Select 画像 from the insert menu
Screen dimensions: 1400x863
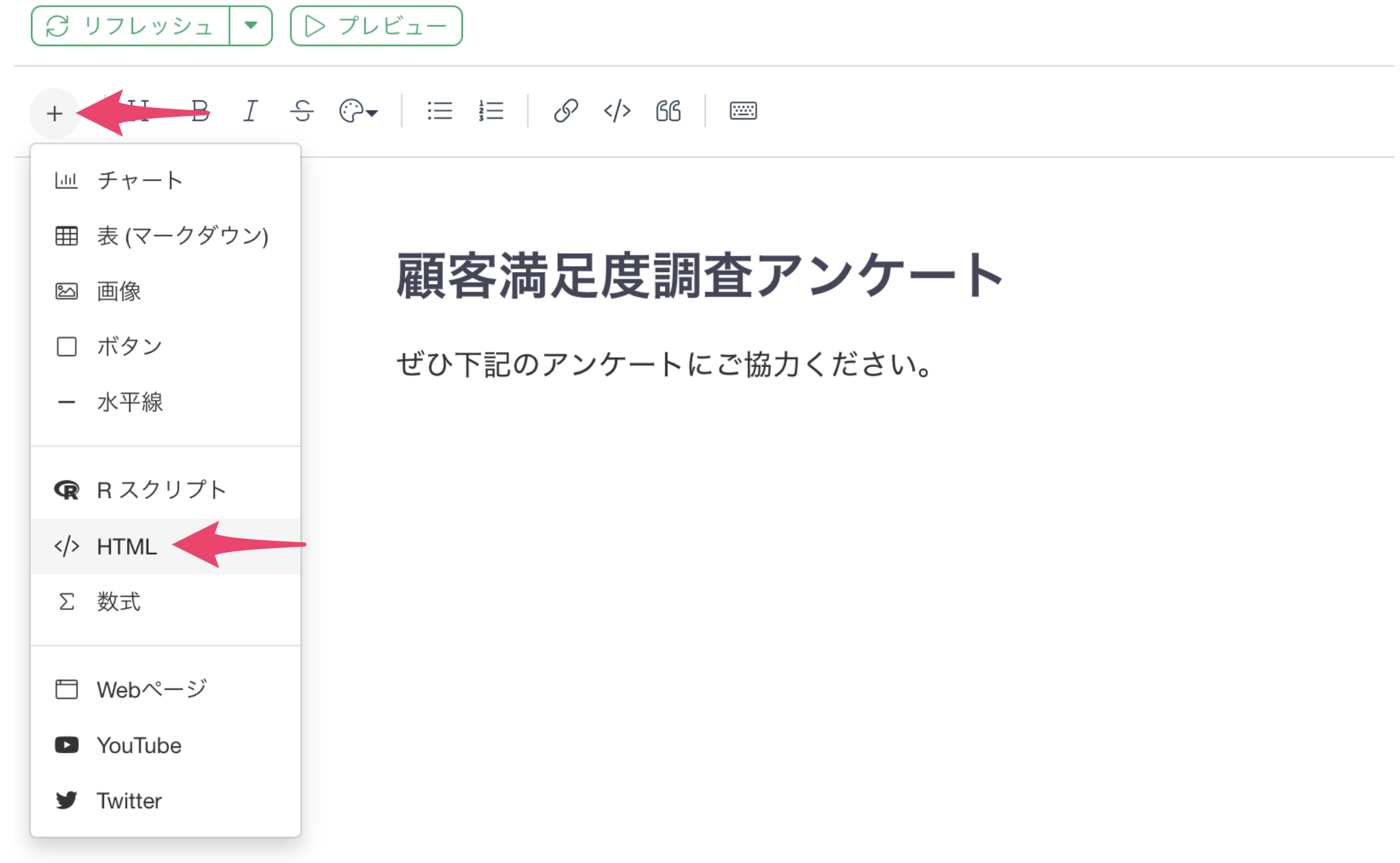(165, 291)
